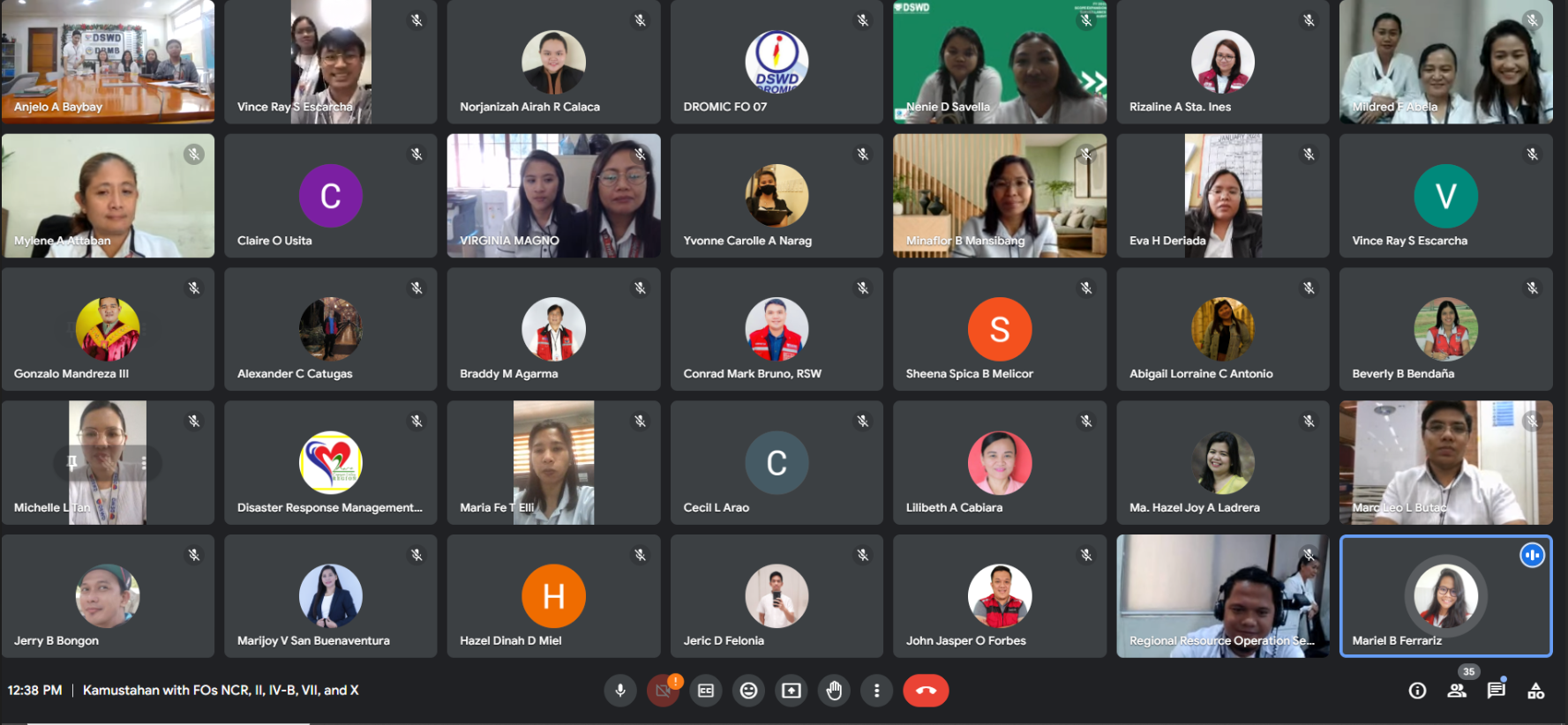
Task: Turn on the camera with alert badge
Action: (x=663, y=691)
